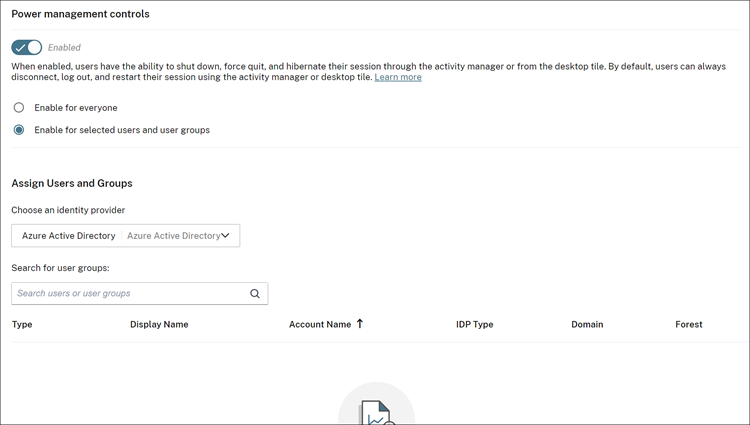Toggle the Power management Enabled switch
This screenshot has height=425, width=750.
coord(27,47)
